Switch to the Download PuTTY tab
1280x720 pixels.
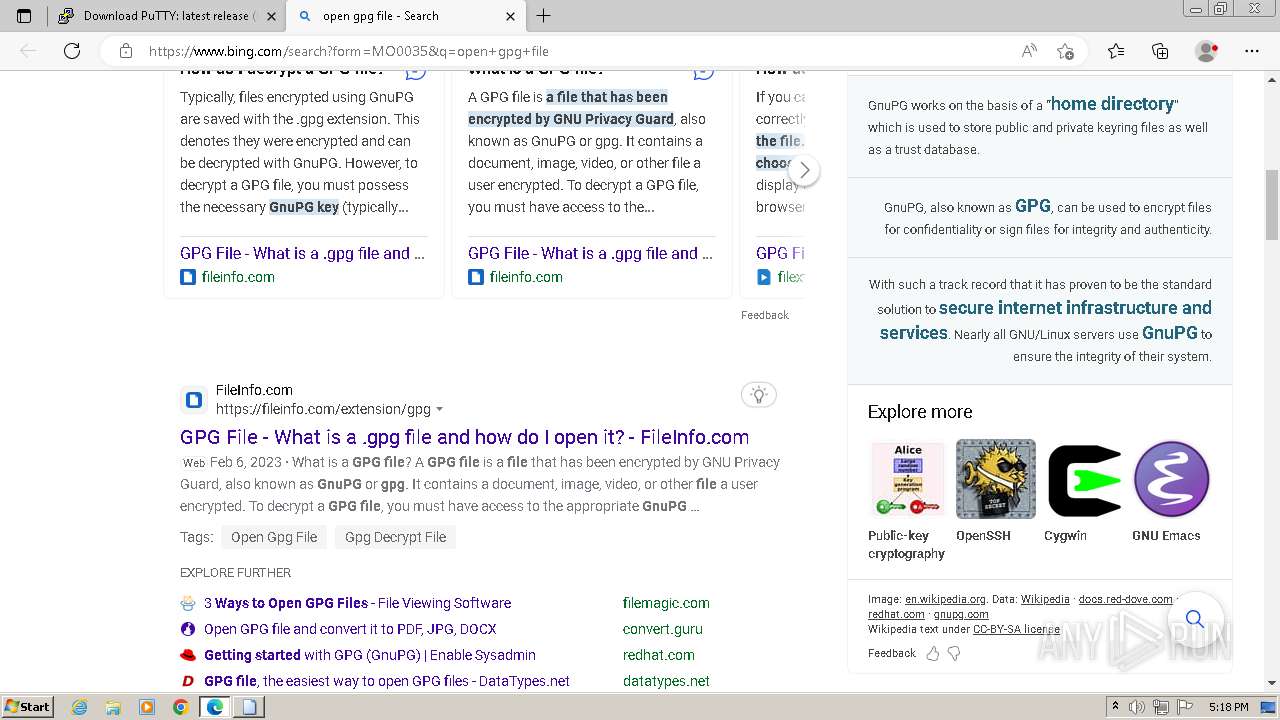166,16
